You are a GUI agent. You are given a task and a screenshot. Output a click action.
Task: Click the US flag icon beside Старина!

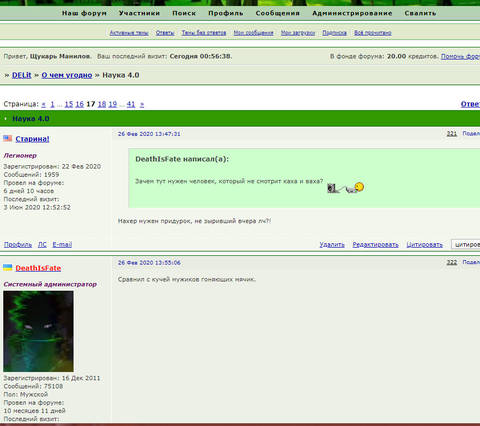(8, 138)
